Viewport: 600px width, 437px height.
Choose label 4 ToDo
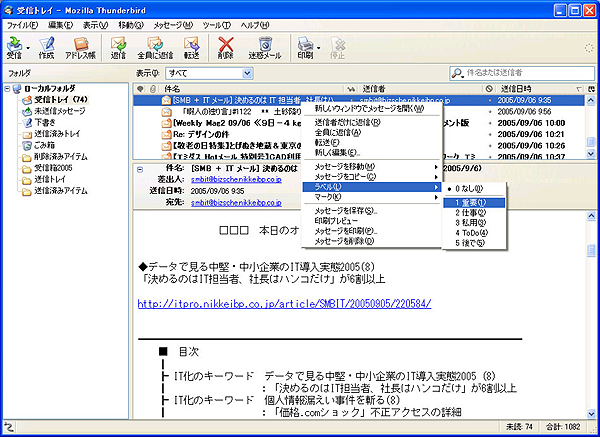(x=474, y=233)
